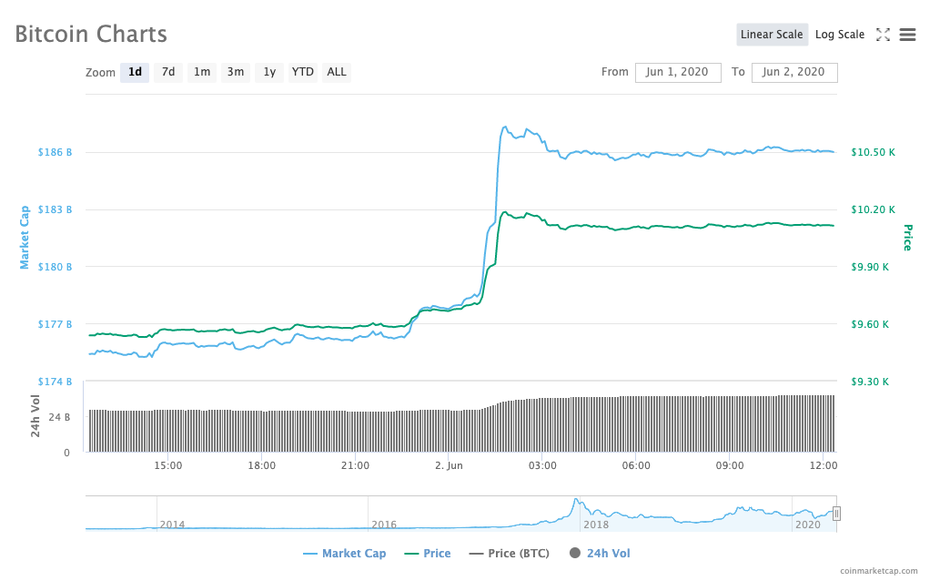Grab the navigator range handle
950x581 pixels.
pos(837,513)
